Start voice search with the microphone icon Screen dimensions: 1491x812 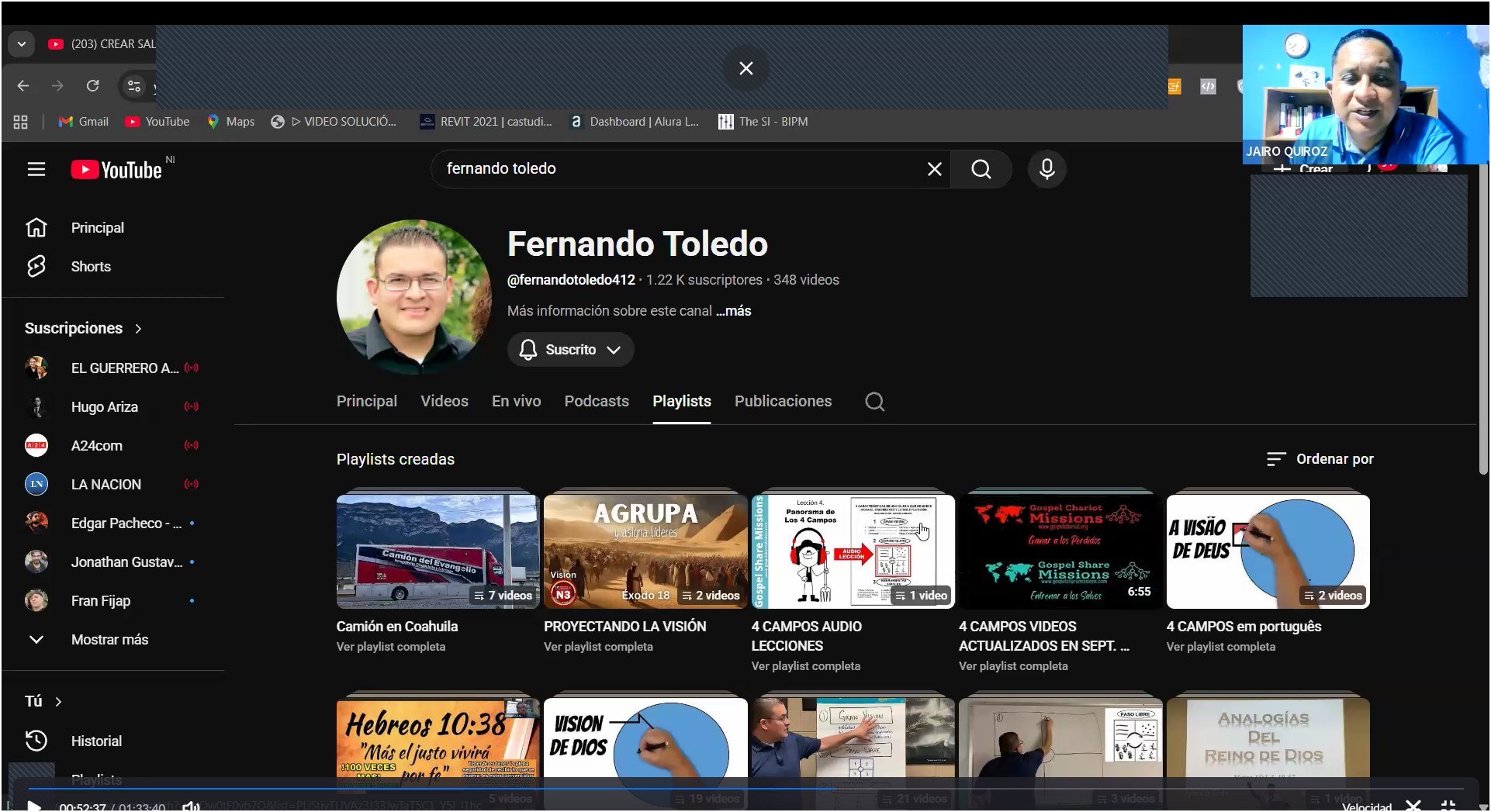pyautogui.click(x=1046, y=169)
